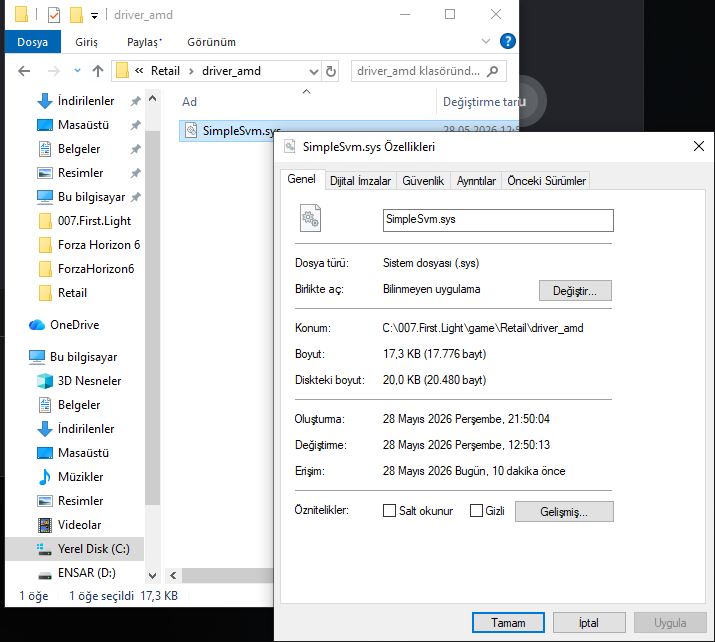The image size is (715, 642).
Task: Open the Retail folder in sidebar
Action: tap(72, 293)
